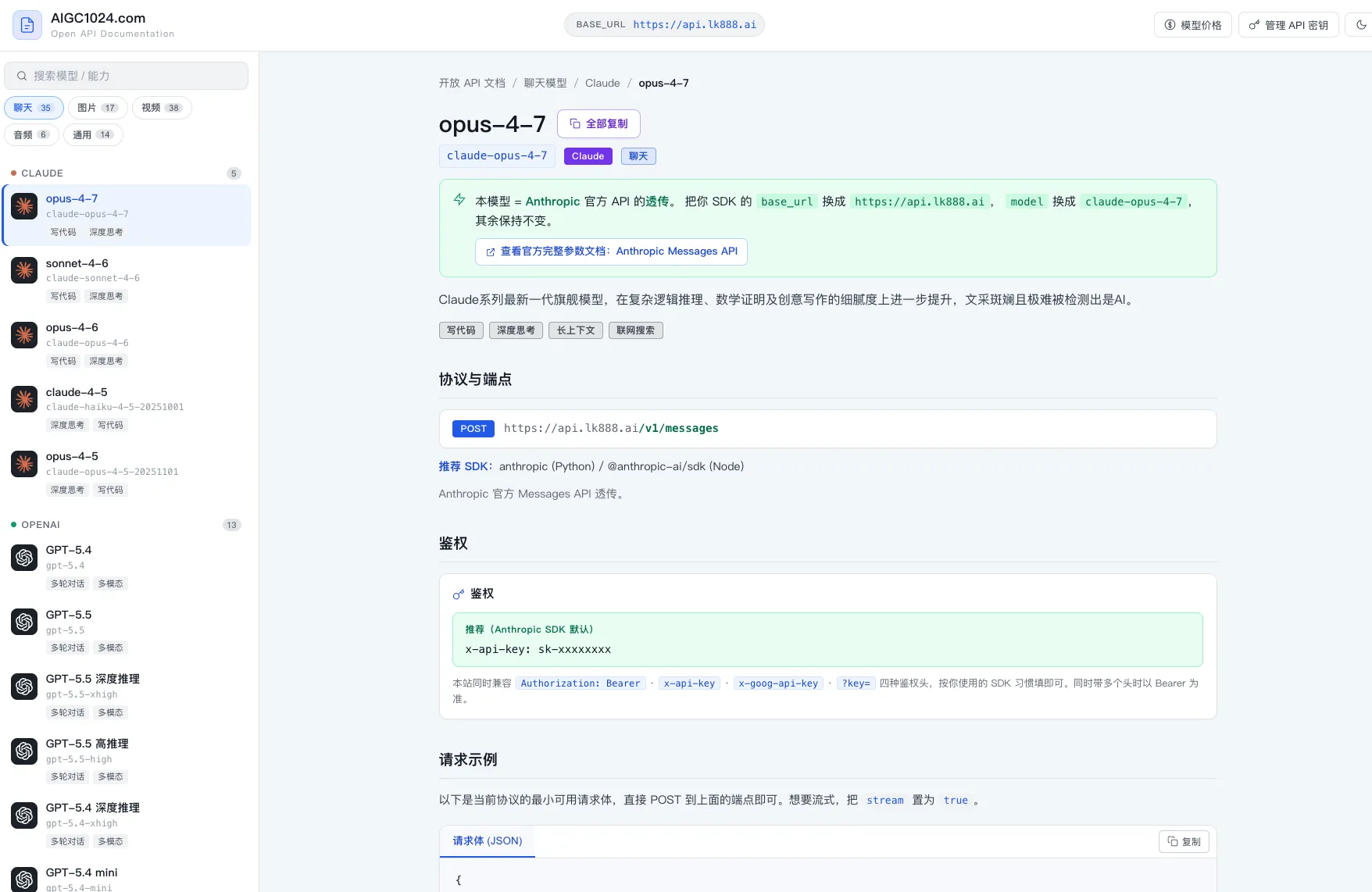Click the OpenAI icon beside GPT-5.5
Screen dimensions: 1372x892
(24, 622)
